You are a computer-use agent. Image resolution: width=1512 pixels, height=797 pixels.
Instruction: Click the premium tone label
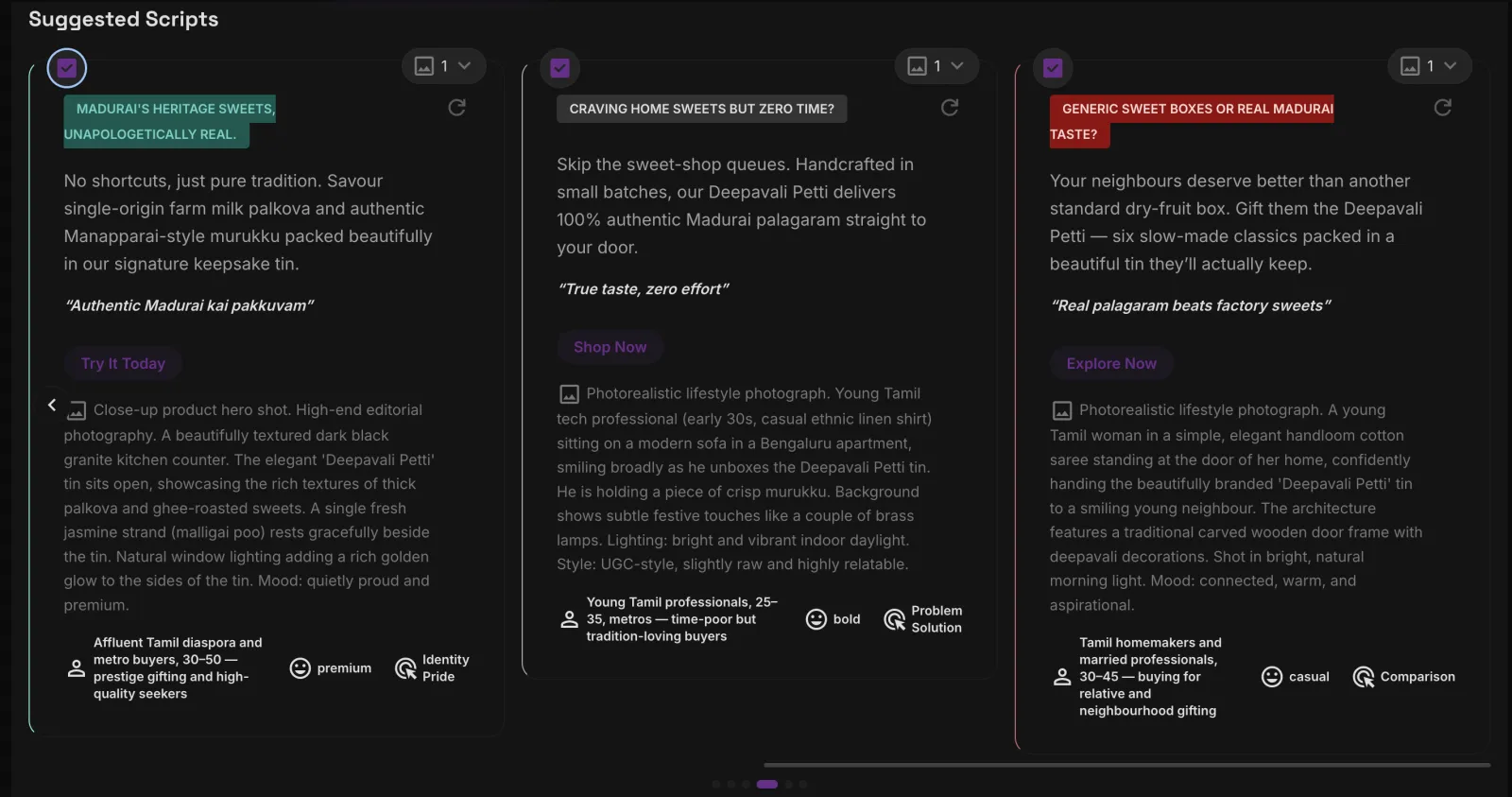click(344, 668)
